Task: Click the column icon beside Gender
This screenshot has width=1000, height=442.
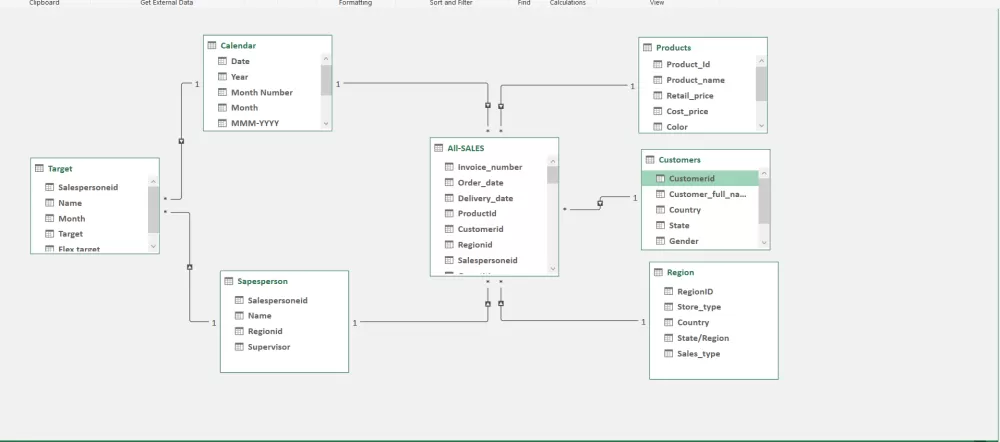Action: pos(660,241)
